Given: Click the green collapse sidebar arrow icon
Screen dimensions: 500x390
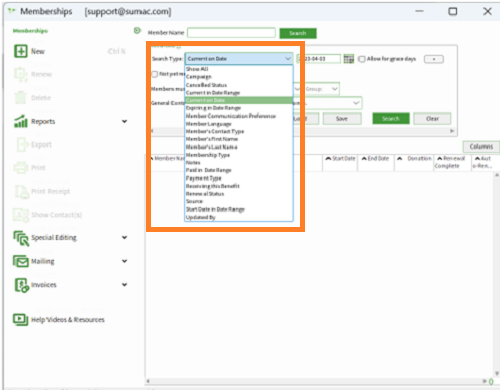Looking at the screenshot, I should (x=137, y=30).
